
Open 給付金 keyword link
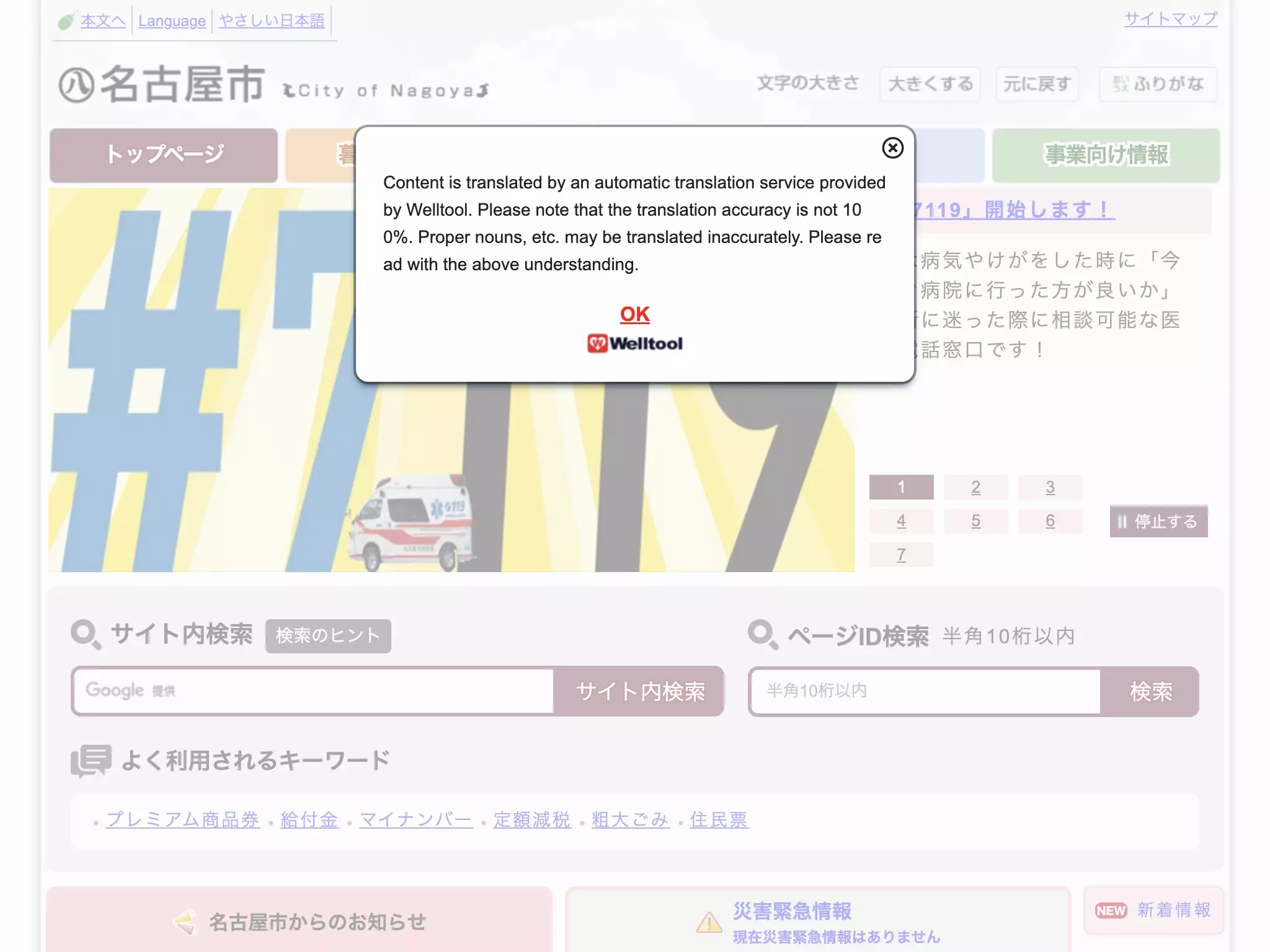tap(309, 820)
